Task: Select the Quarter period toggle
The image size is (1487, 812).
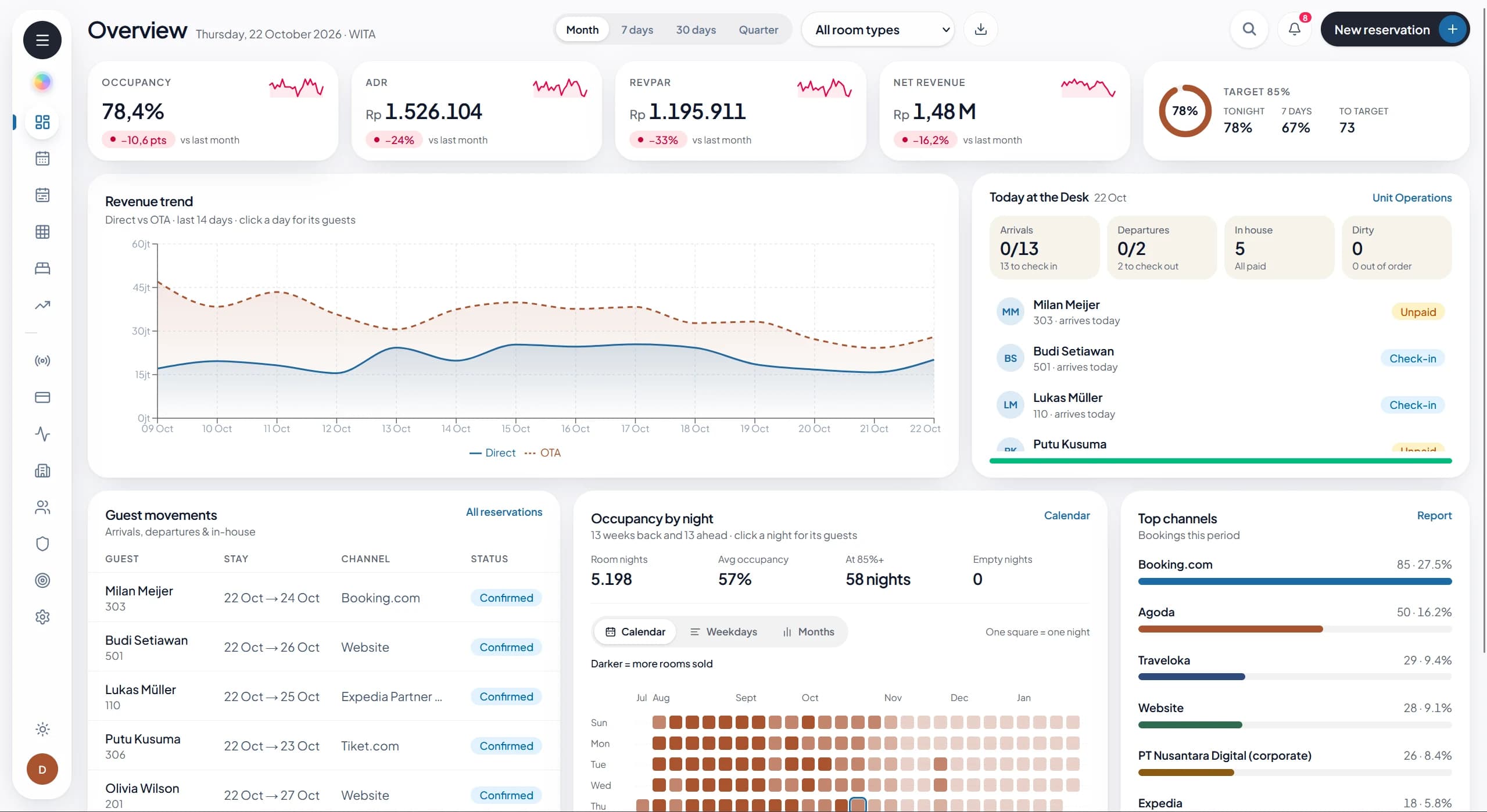Action: [x=758, y=30]
